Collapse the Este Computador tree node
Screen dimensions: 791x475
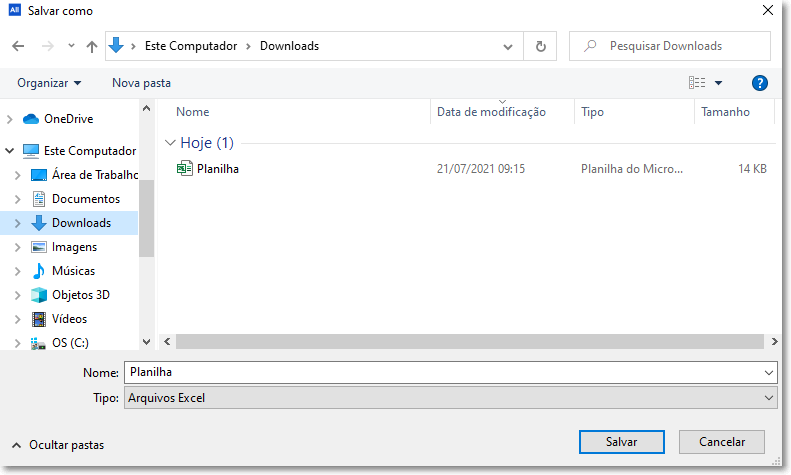pos(10,151)
